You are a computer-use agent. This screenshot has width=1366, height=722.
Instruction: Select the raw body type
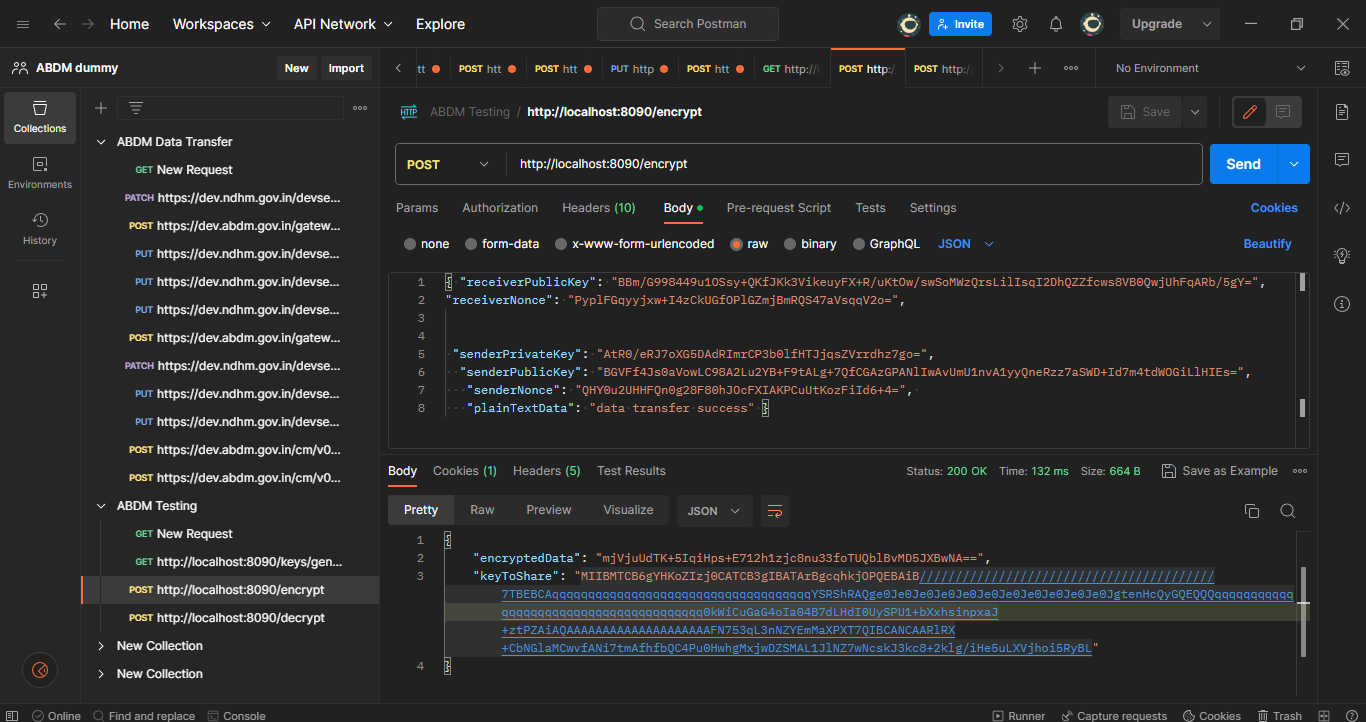(x=749, y=244)
